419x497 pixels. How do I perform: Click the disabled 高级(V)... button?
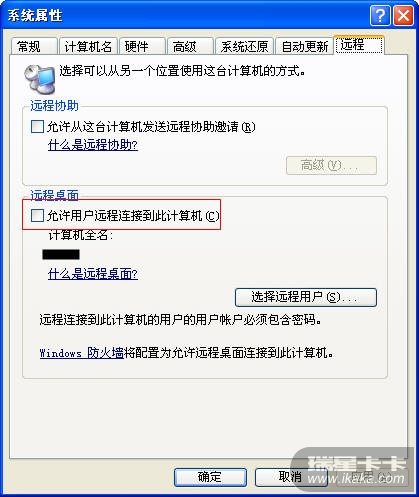(x=331, y=165)
